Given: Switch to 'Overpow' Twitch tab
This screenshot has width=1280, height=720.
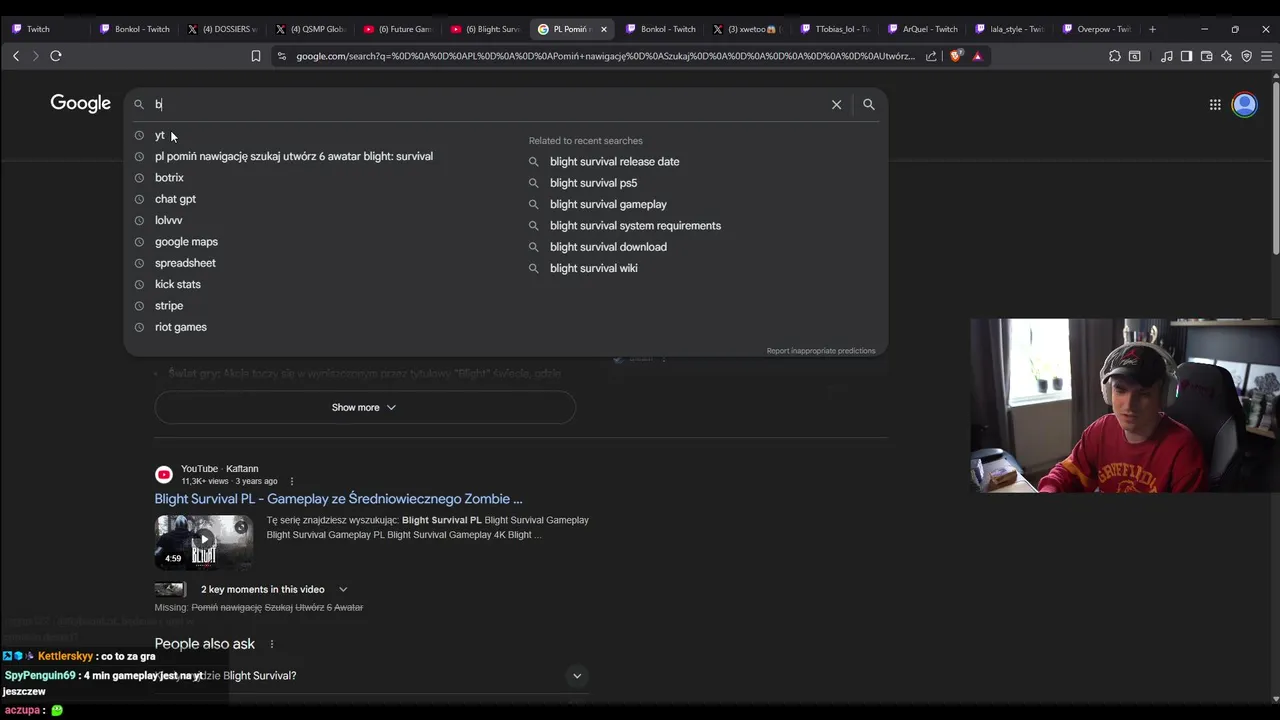Looking at the screenshot, I should tap(1097, 29).
